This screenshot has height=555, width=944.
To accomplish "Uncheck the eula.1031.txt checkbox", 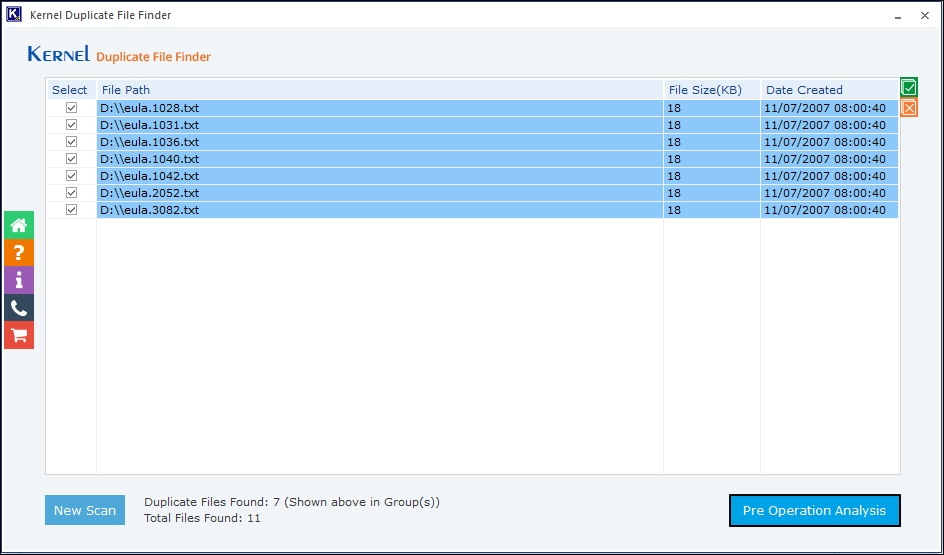I will pos(72,125).
